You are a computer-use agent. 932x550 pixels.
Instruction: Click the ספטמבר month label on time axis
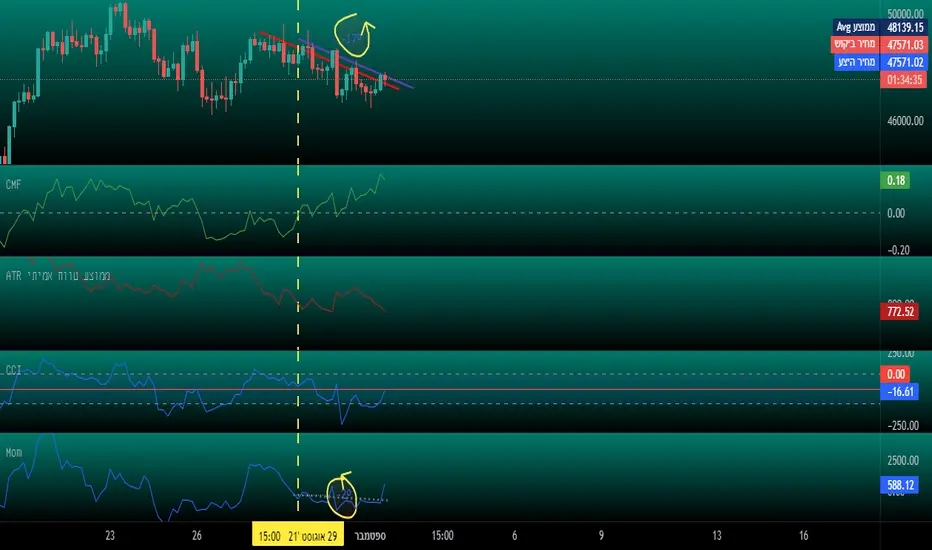click(x=370, y=536)
